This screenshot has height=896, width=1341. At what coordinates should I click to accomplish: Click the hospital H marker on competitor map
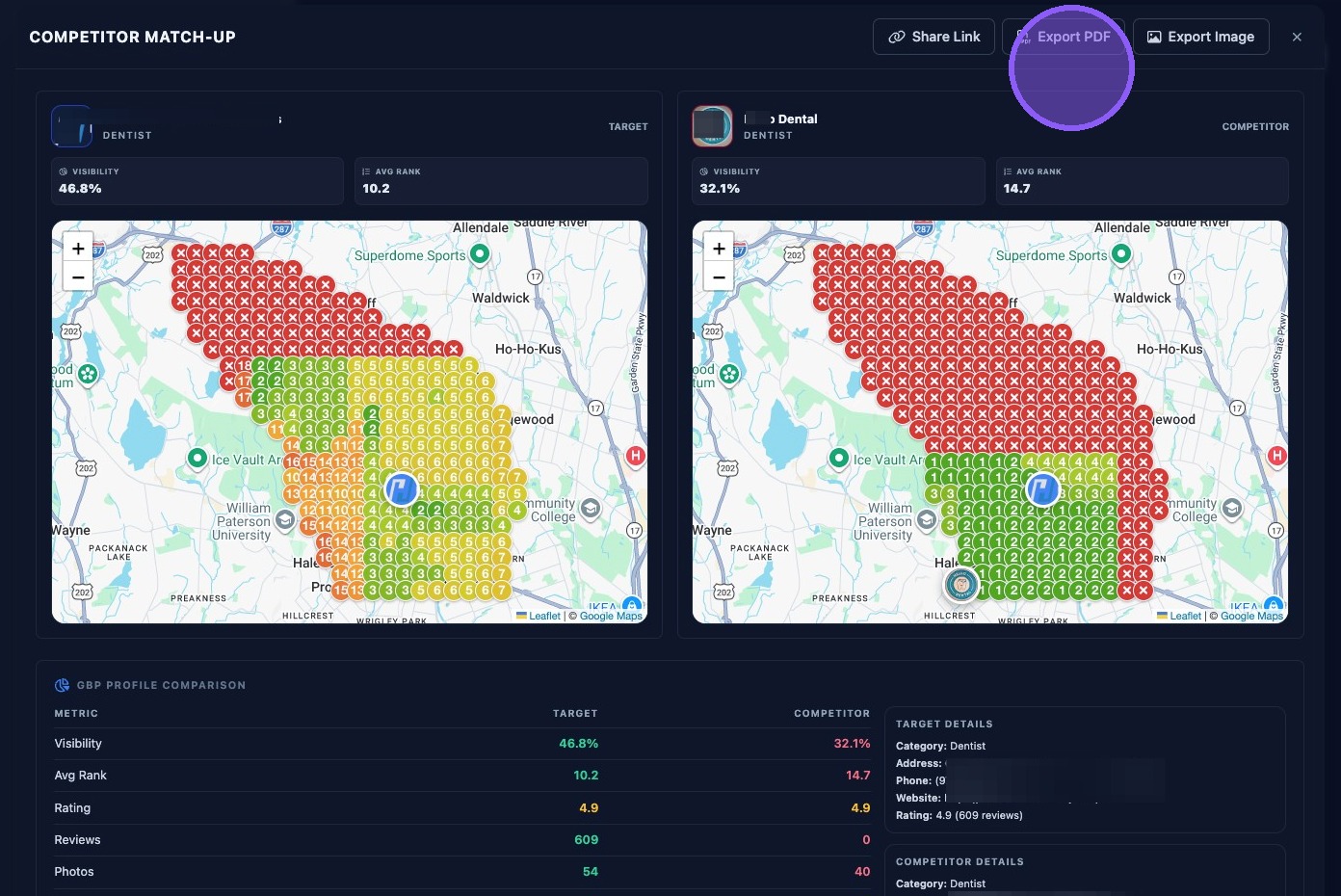[1277, 456]
